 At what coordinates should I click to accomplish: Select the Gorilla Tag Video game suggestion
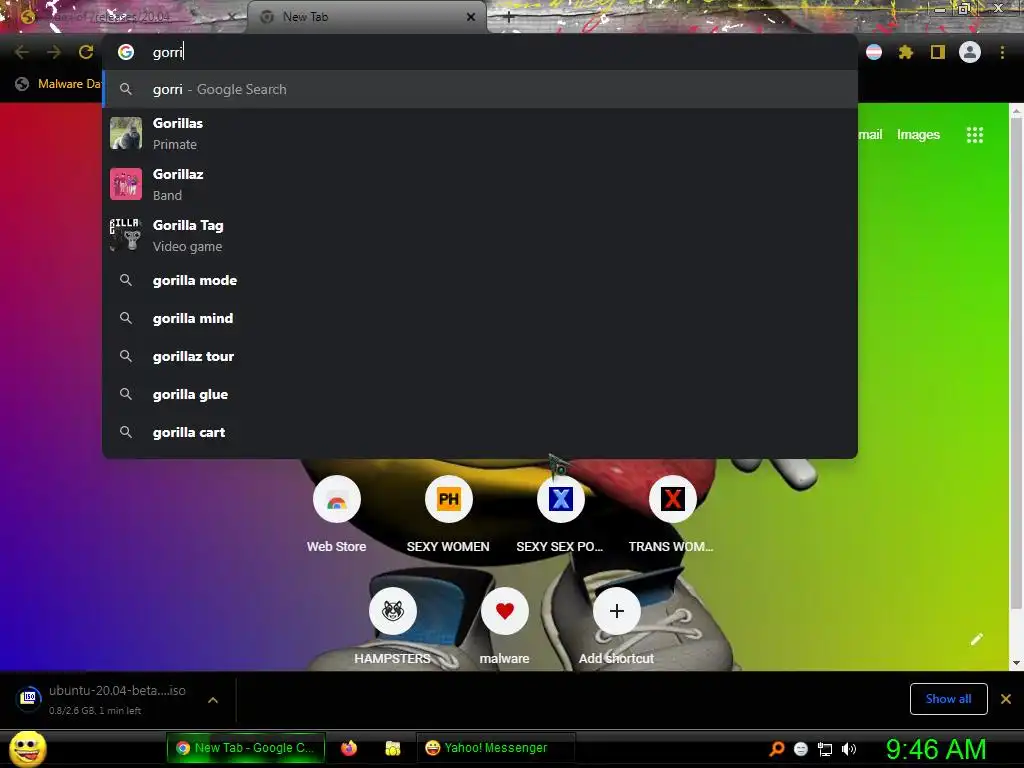(x=480, y=236)
